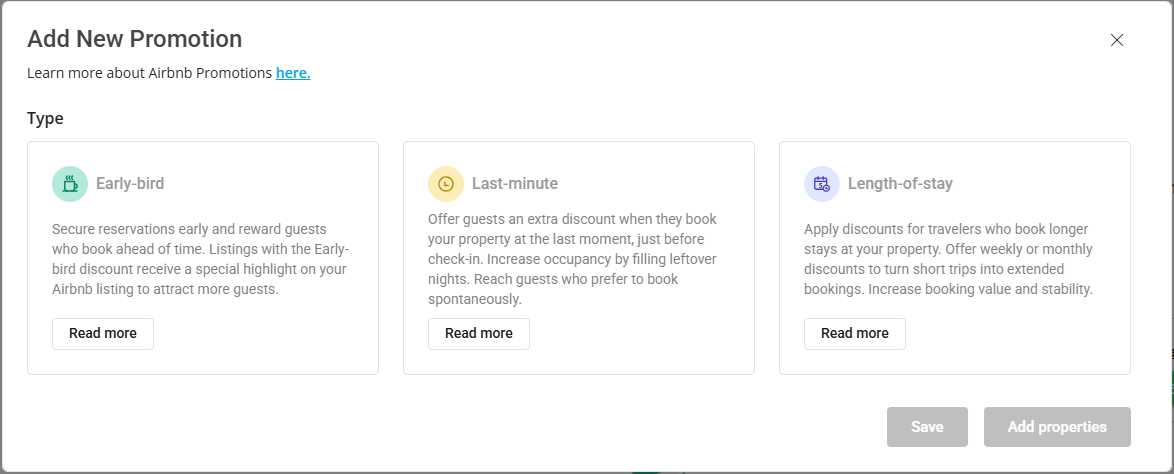This screenshot has width=1174, height=474.
Task: Read more about Length-of-stay promotion
Action: pyautogui.click(x=855, y=334)
